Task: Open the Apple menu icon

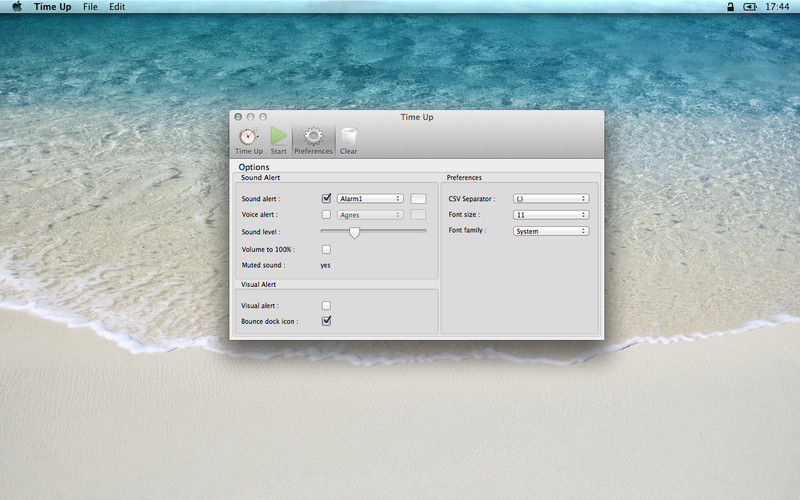Action: (x=17, y=7)
